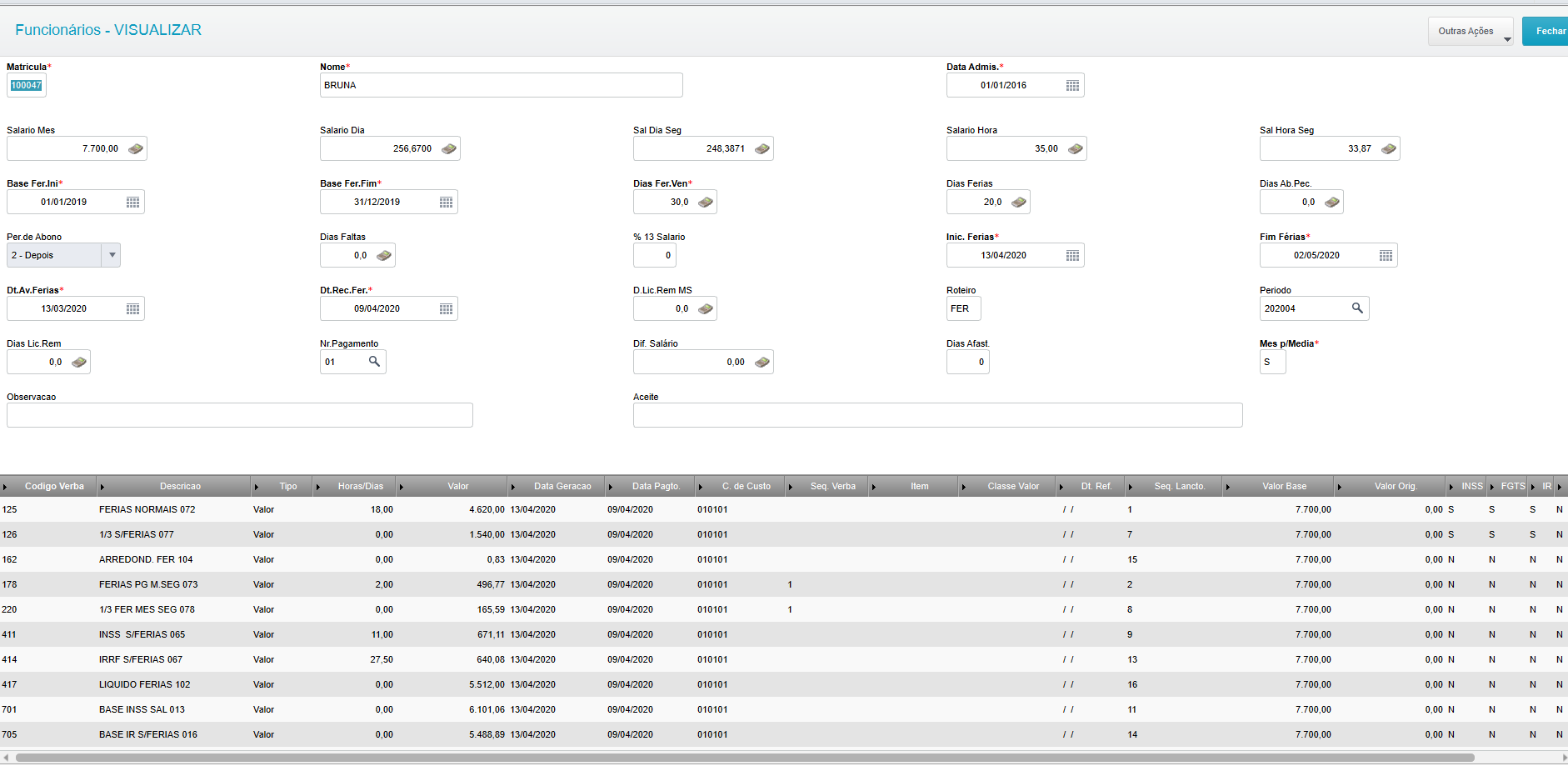Open the Fim Férias calendar icon

(1386, 255)
